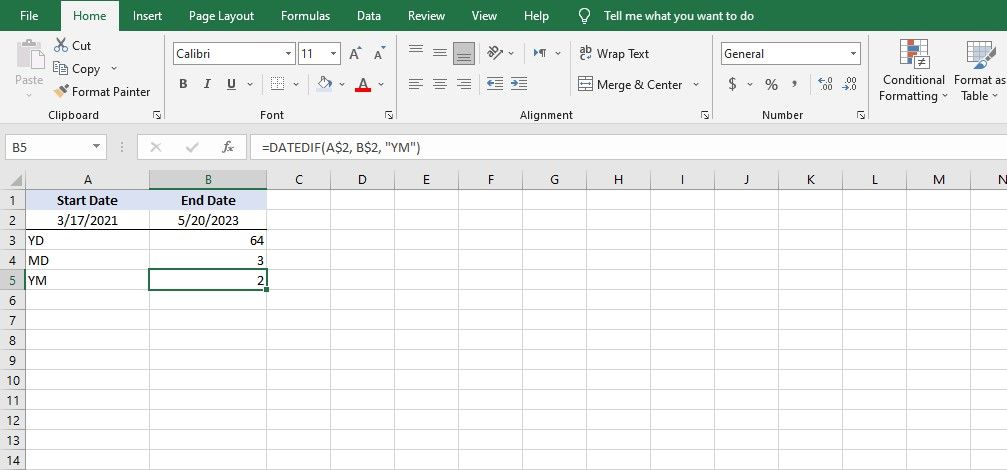Viewport: 1007px width, 470px height.
Task: Click the Cut scissors icon
Action: [x=61, y=45]
